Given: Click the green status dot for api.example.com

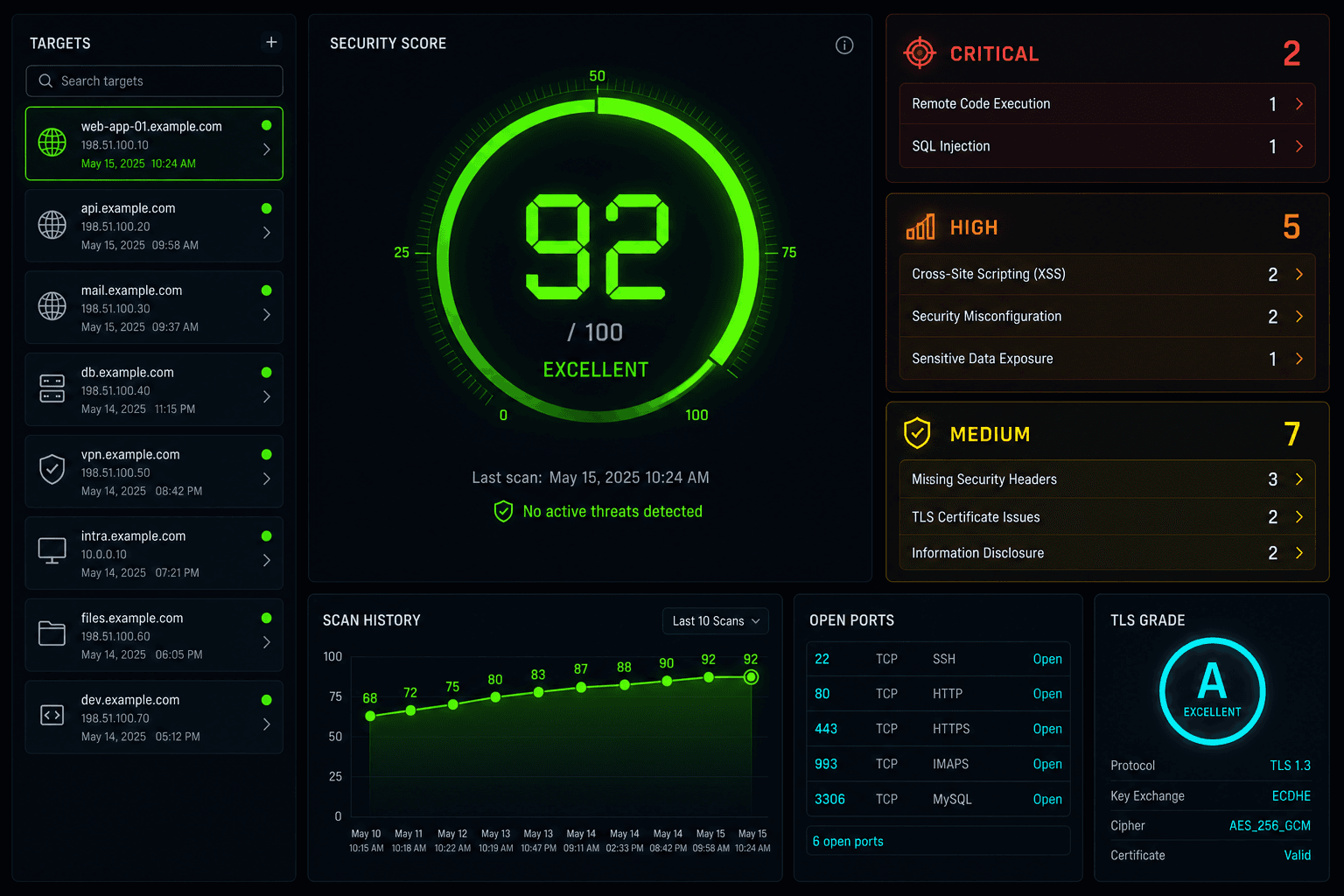Looking at the screenshot, I should point(267,208).
